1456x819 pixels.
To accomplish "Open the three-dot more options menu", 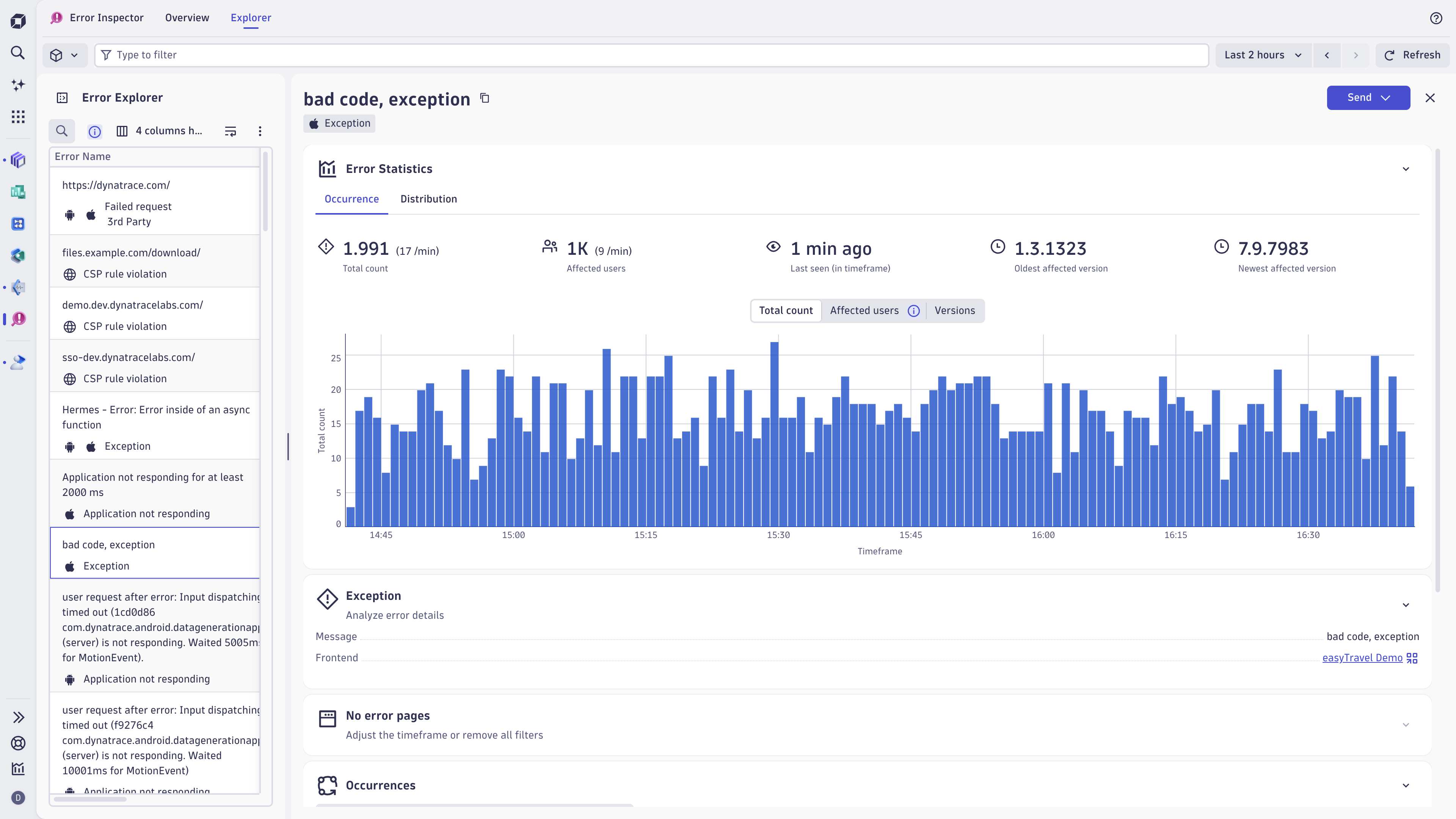I will click(260, 131).
